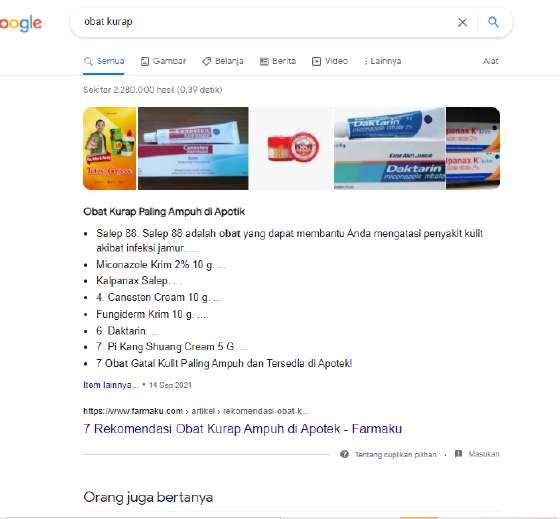Click the Masukan feedback flag icon

[459, 454]
